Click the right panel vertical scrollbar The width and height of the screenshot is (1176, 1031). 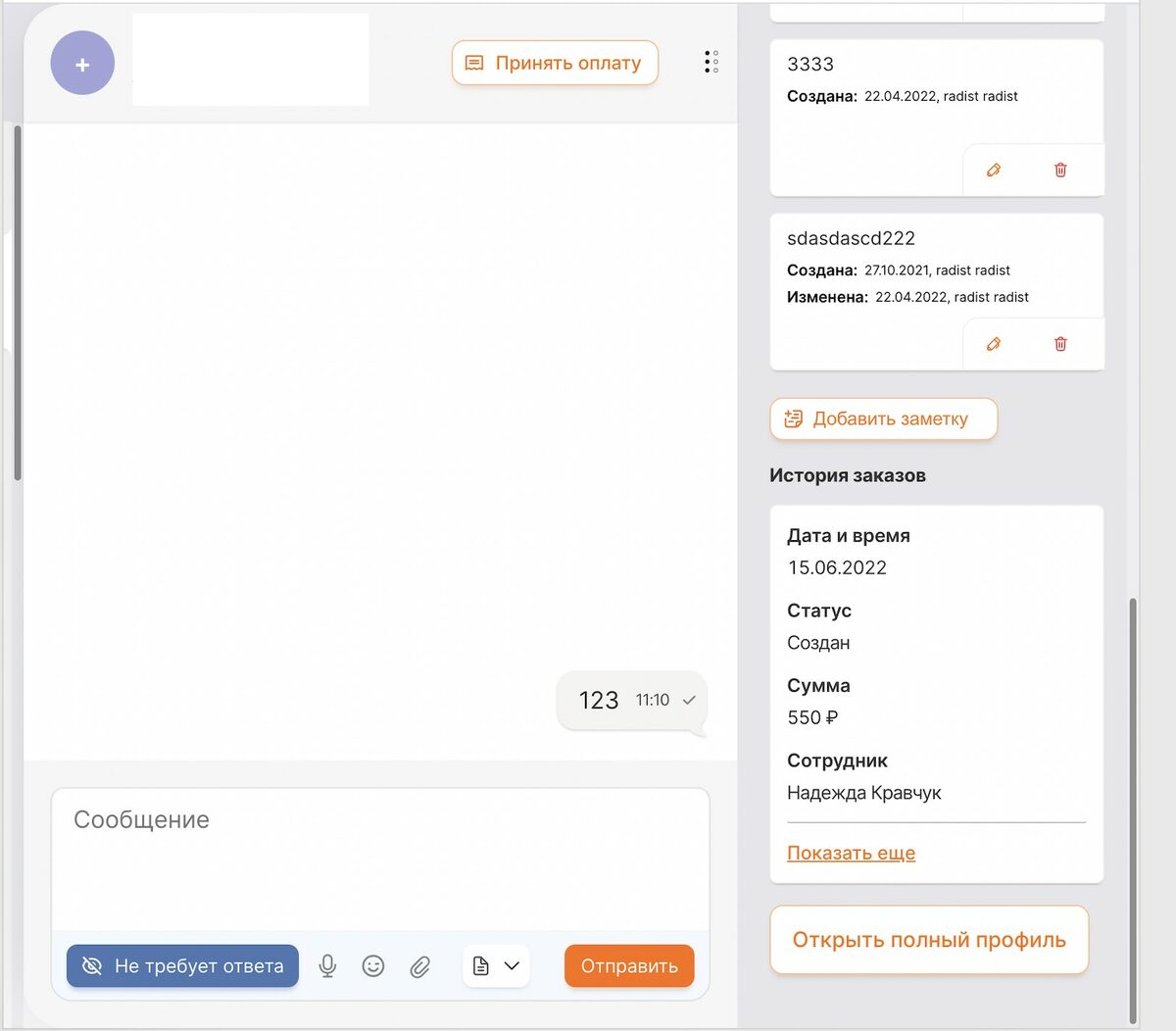(1134, 810)
